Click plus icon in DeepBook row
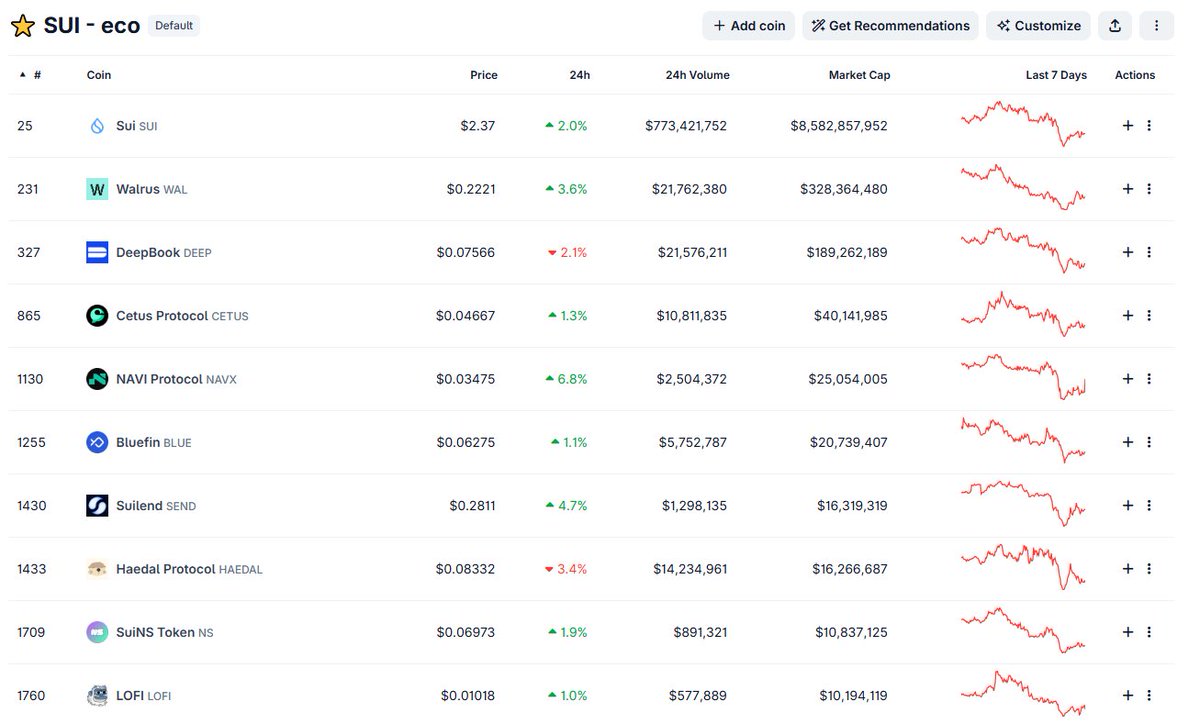Screen dimensions: 1200x724 1128,252
